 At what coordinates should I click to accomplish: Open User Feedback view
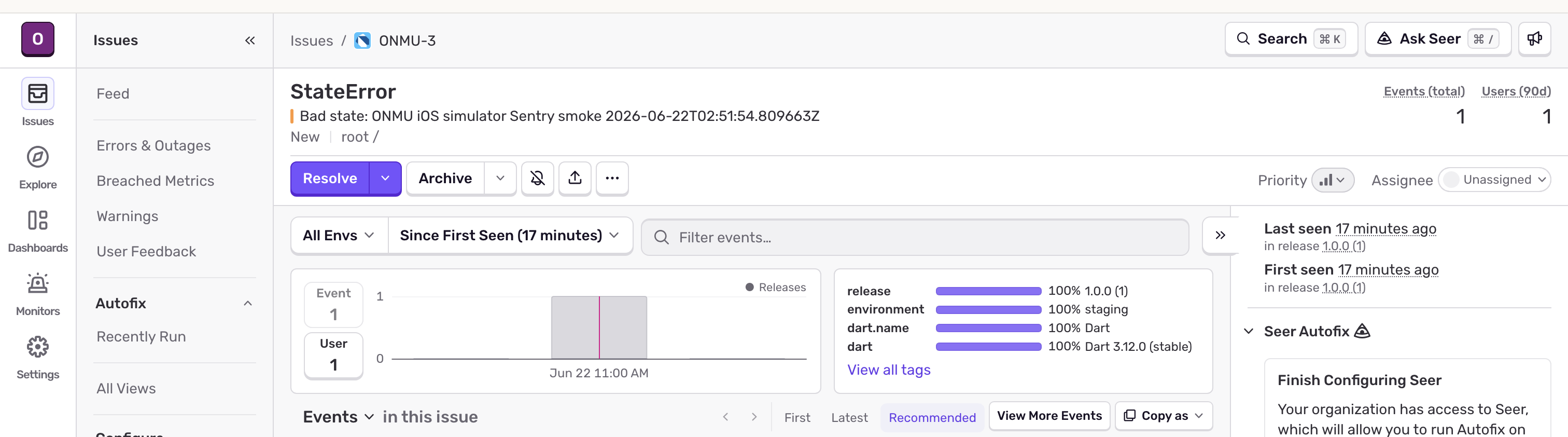[146, 252]
